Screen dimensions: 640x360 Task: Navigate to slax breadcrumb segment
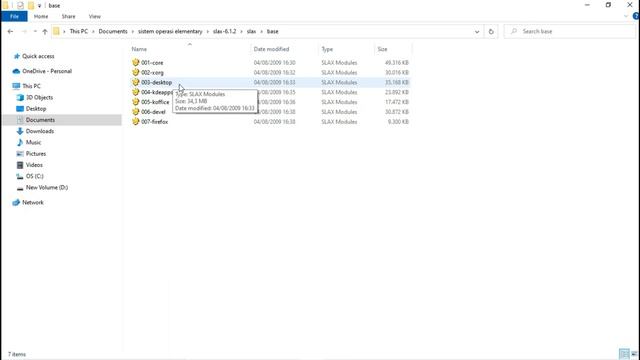click(251, 31)
